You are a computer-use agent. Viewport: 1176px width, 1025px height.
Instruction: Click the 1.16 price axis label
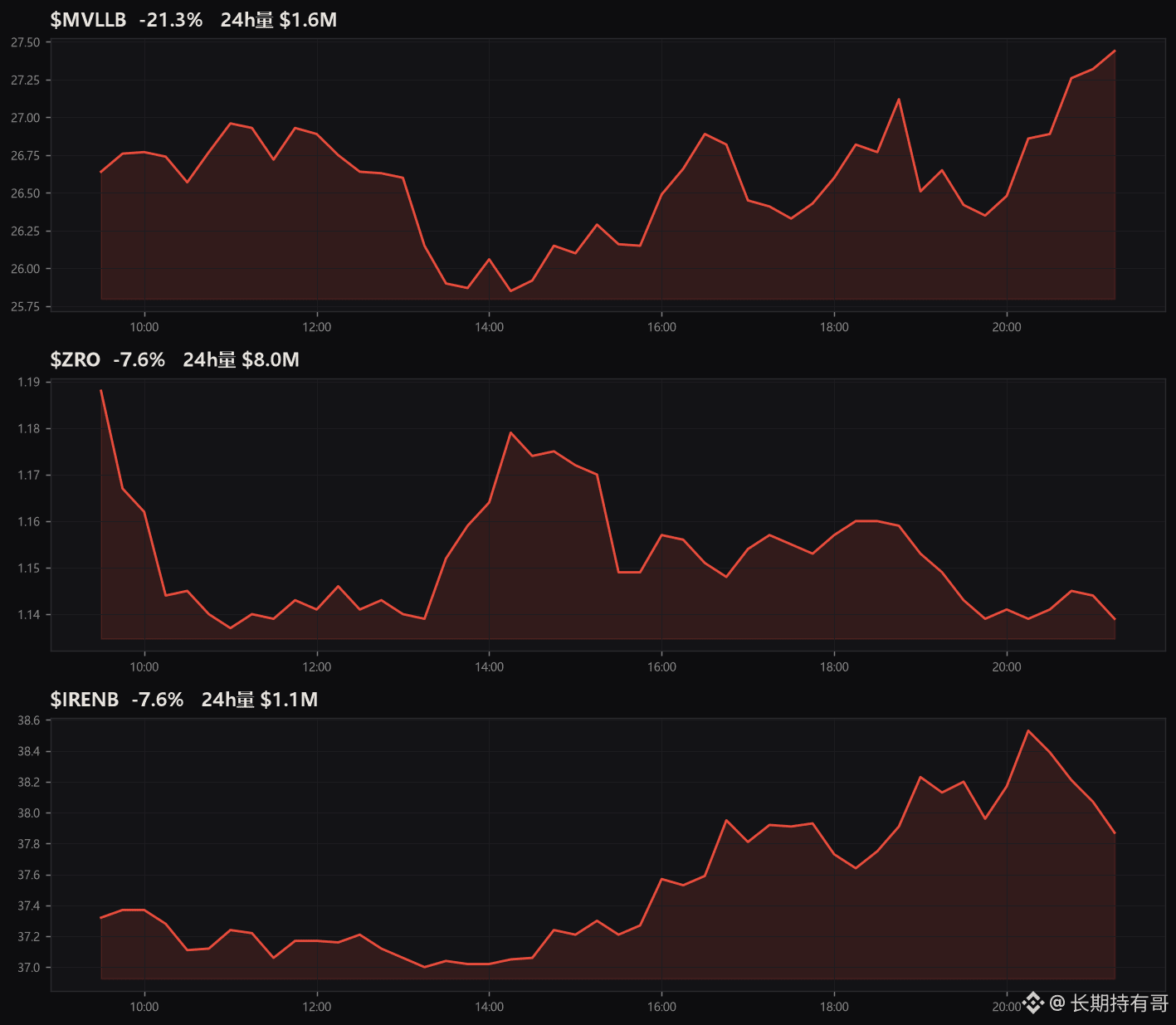(x=29, y=522)
